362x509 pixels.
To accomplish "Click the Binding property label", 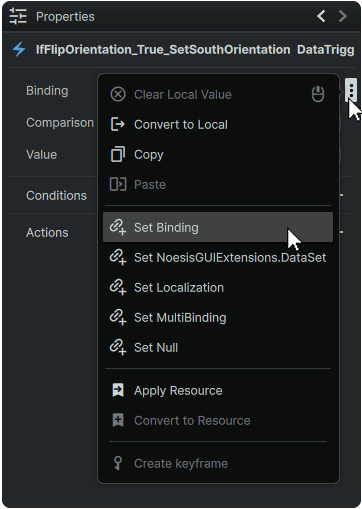I will pyautogui.click(x=47, y=91).
